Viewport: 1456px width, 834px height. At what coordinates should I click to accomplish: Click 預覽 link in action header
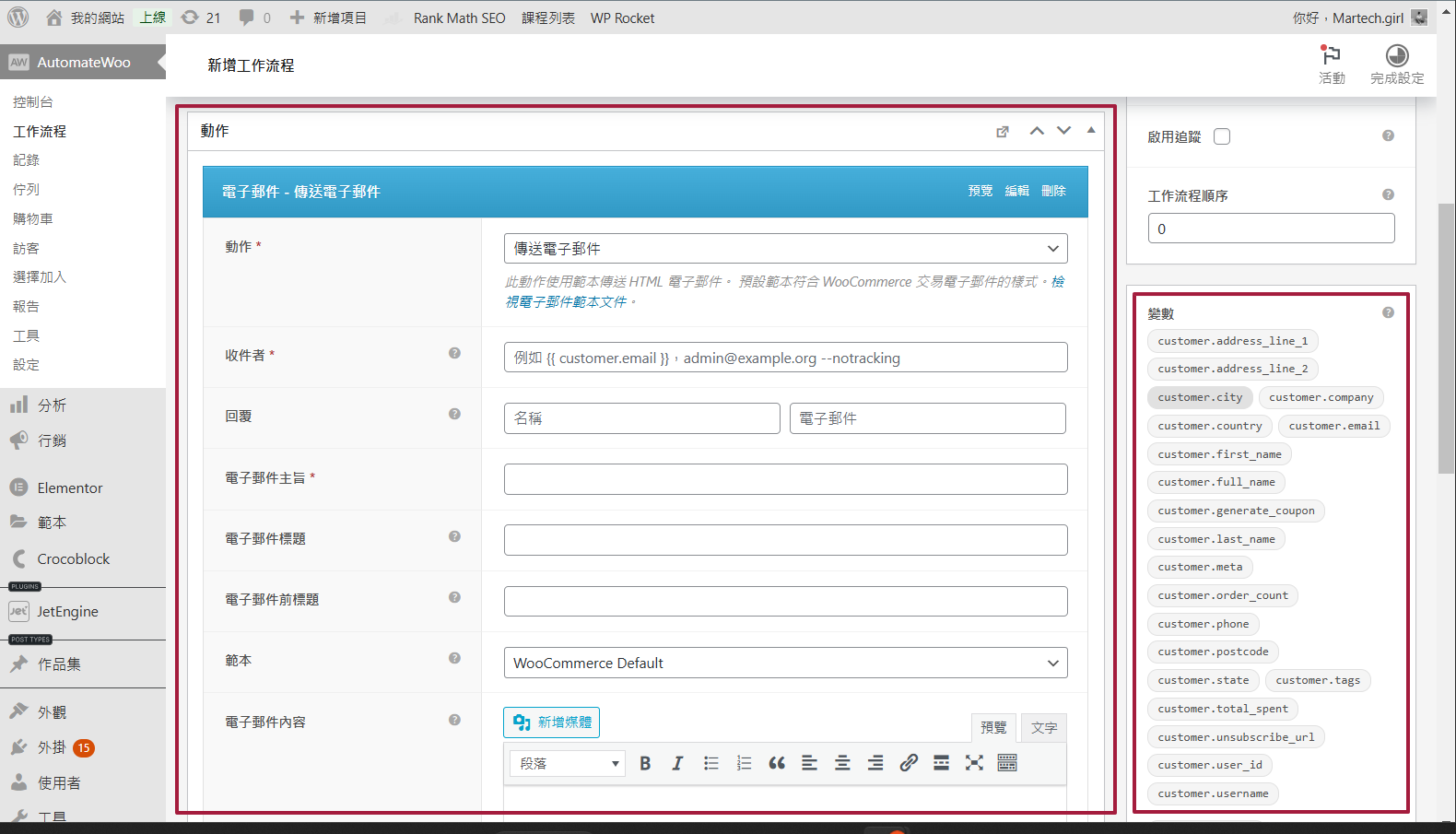click(x=980, y=191)
